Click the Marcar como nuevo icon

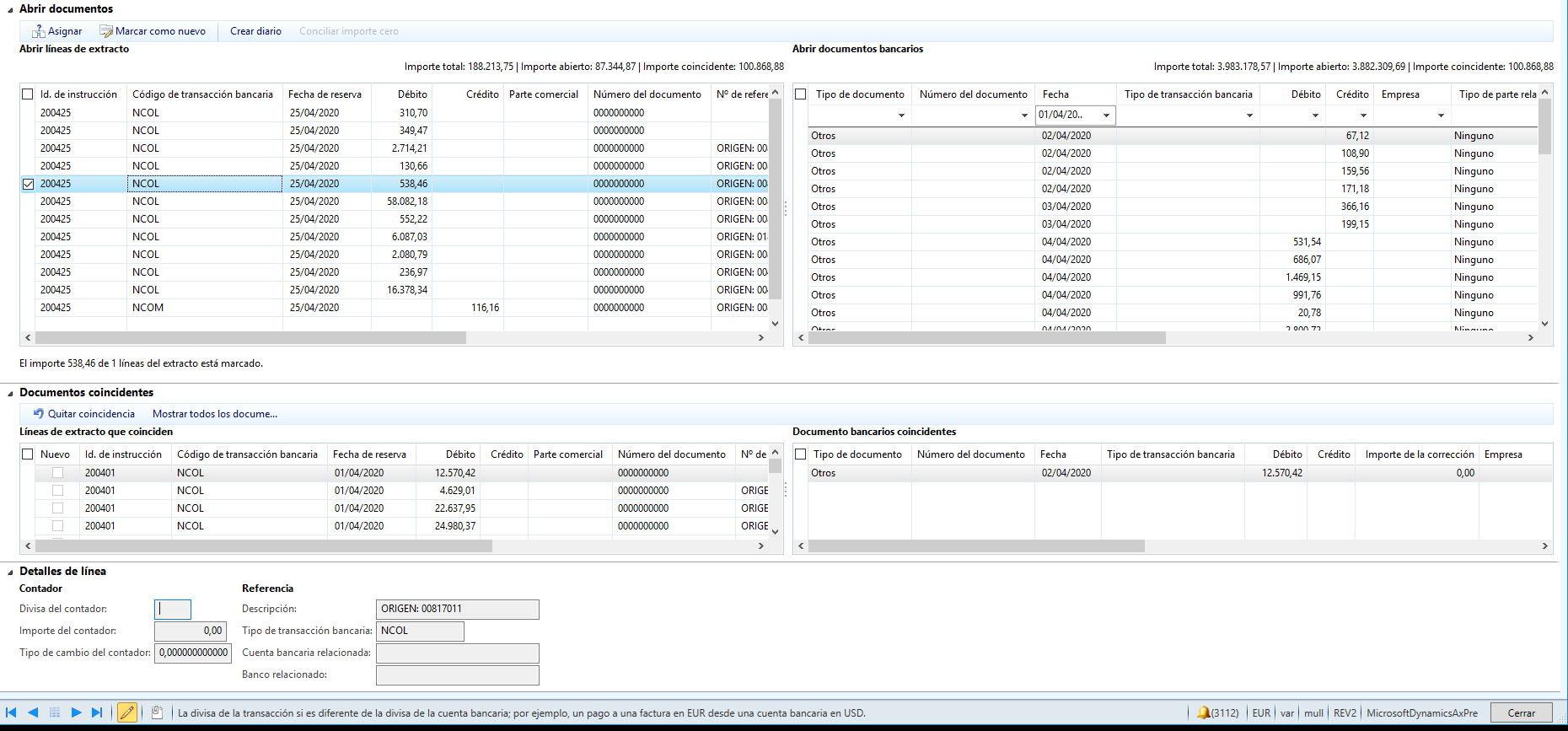click(x=106, y=31)
